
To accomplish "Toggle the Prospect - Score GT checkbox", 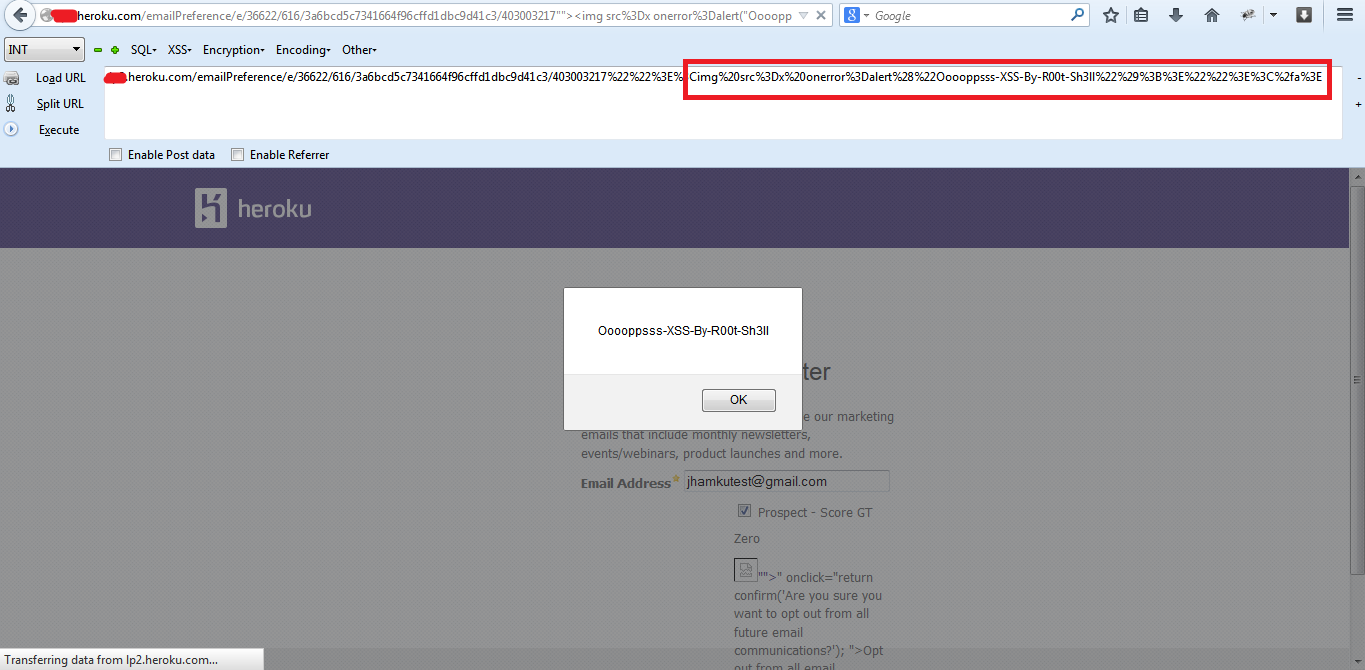I will (744, 511).
